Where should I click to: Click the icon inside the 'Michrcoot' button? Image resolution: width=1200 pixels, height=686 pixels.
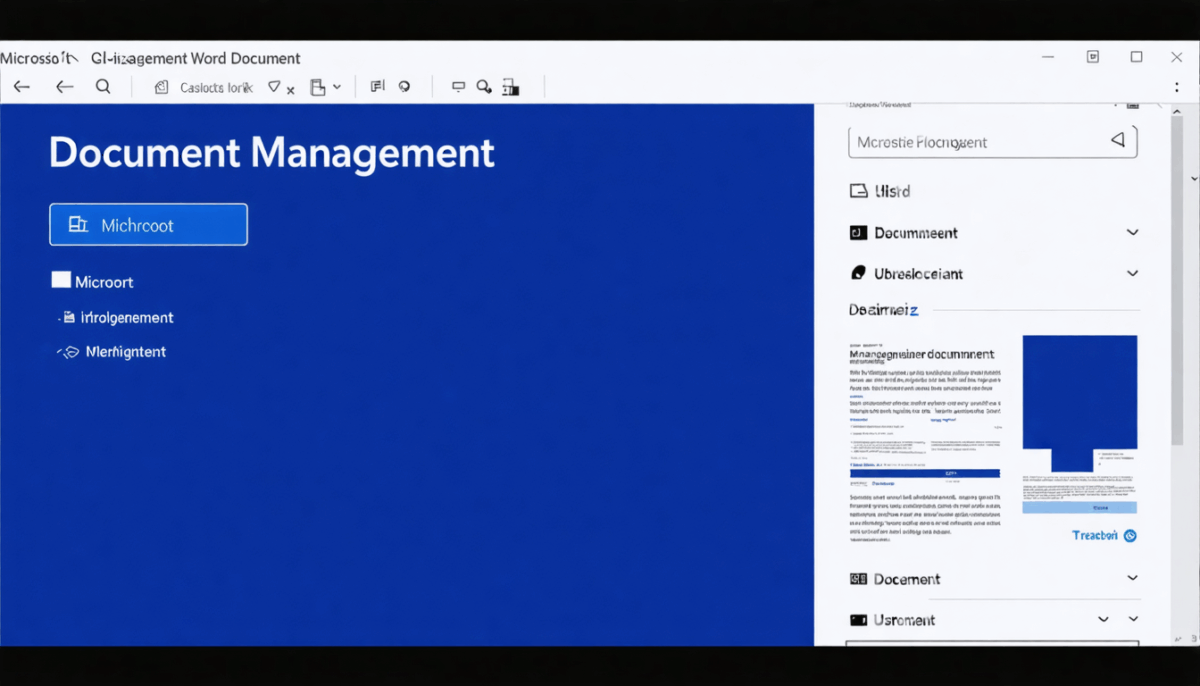78,225
